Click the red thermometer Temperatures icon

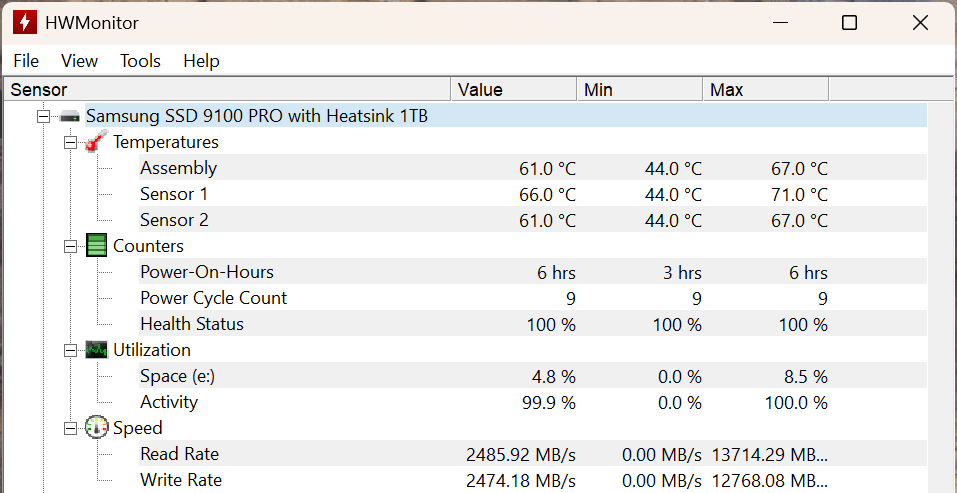pyautogui.click(x=96, y=142)
